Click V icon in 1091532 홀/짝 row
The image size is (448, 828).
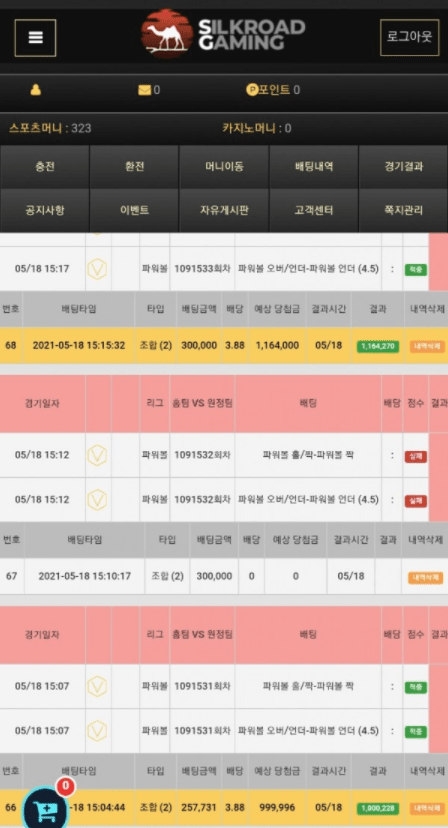click(x=97, y=455)
